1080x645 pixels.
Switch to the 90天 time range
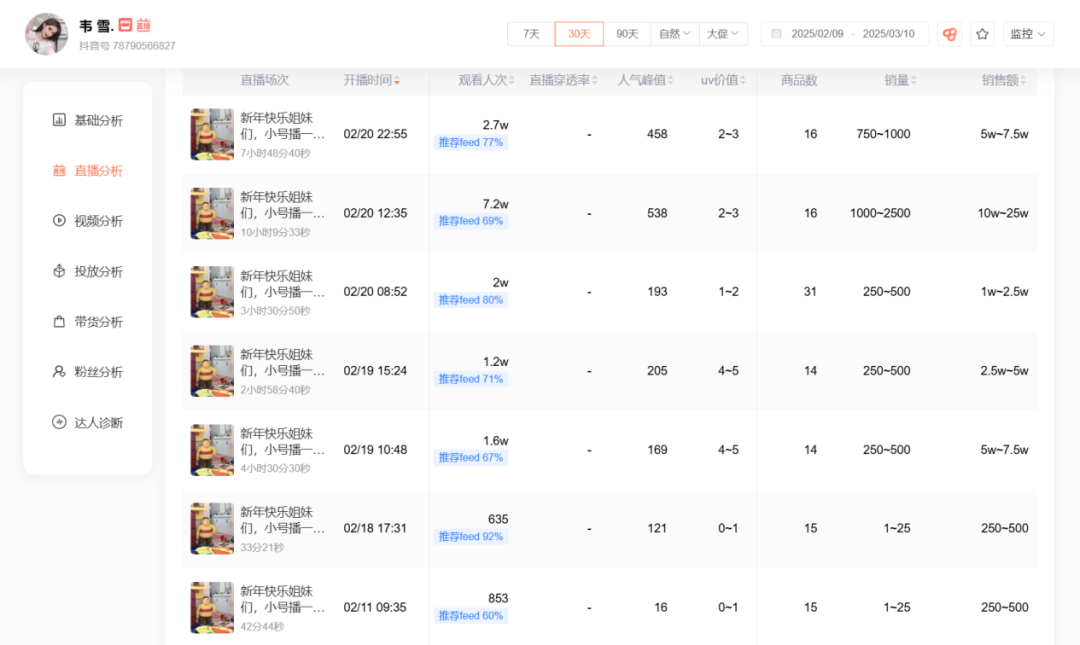click(x=627, y=34)
